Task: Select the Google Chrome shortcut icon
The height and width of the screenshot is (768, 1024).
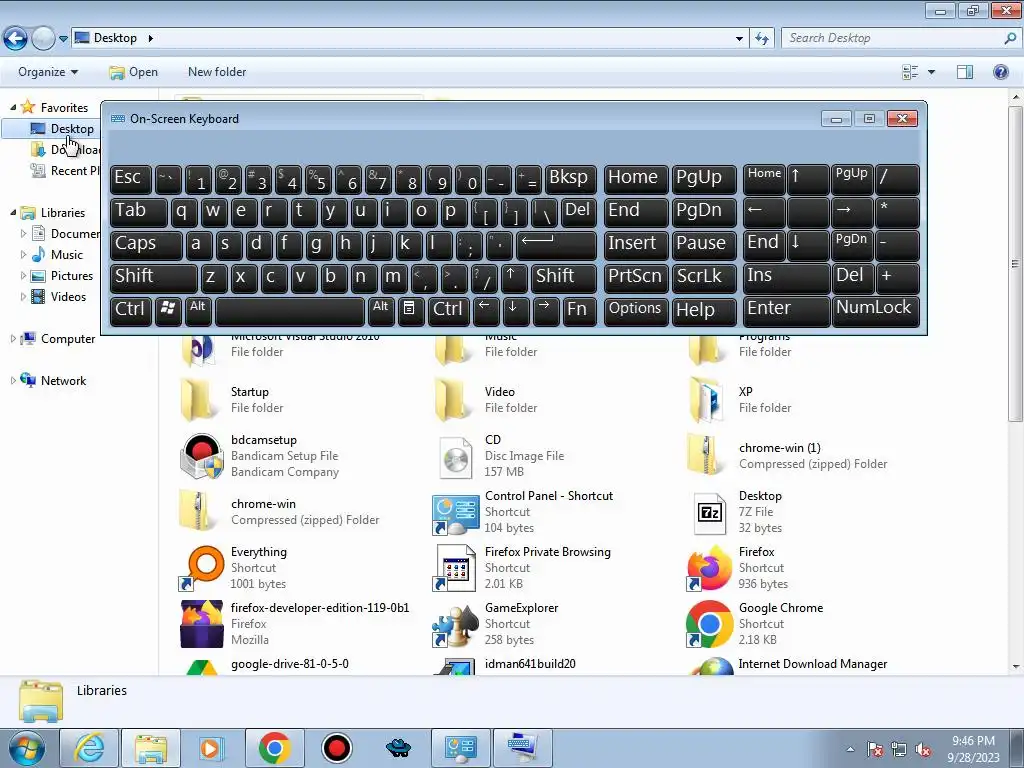Action: (710, 624)
